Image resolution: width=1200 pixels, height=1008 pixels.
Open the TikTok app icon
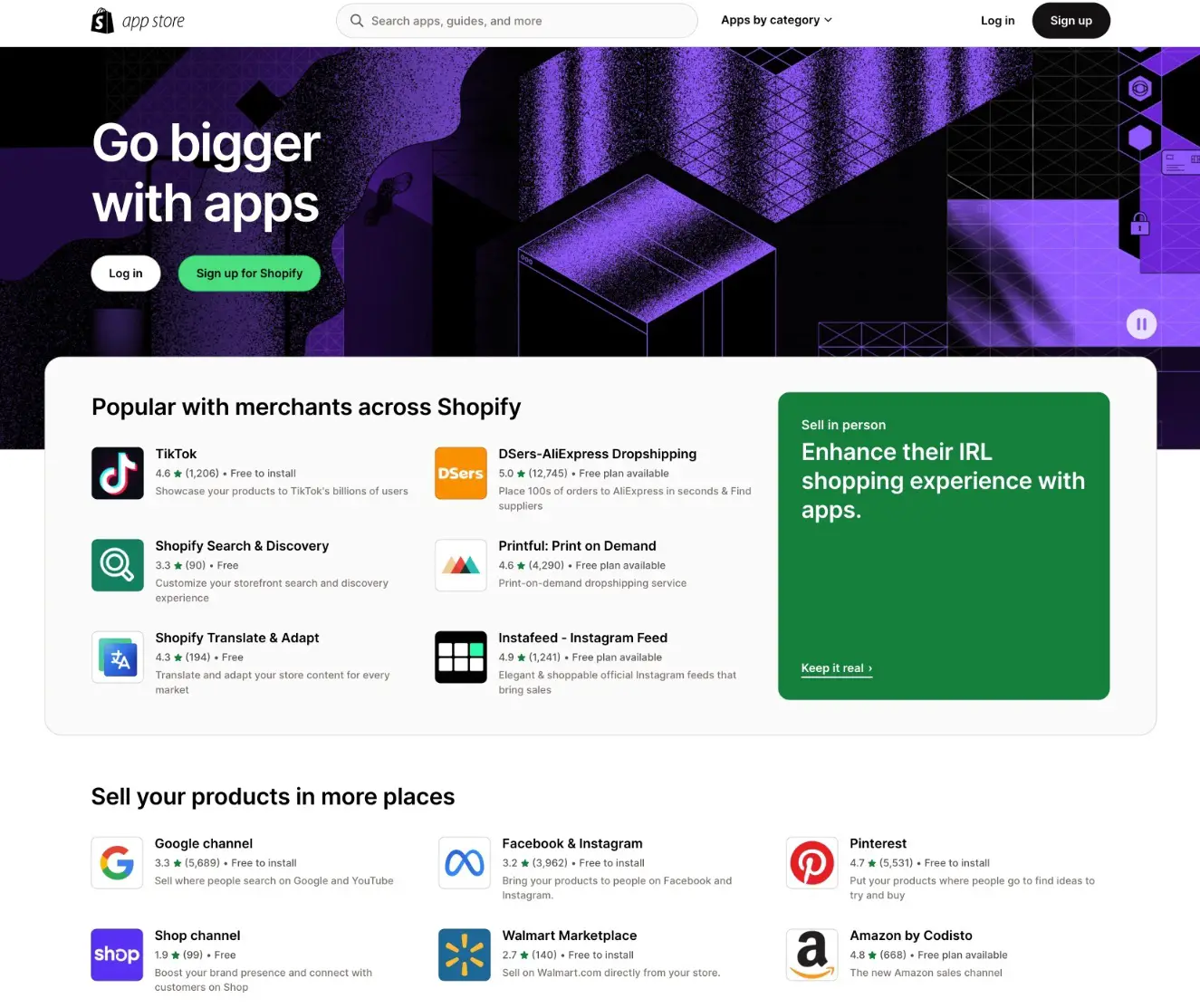click(x=118, y=473)
